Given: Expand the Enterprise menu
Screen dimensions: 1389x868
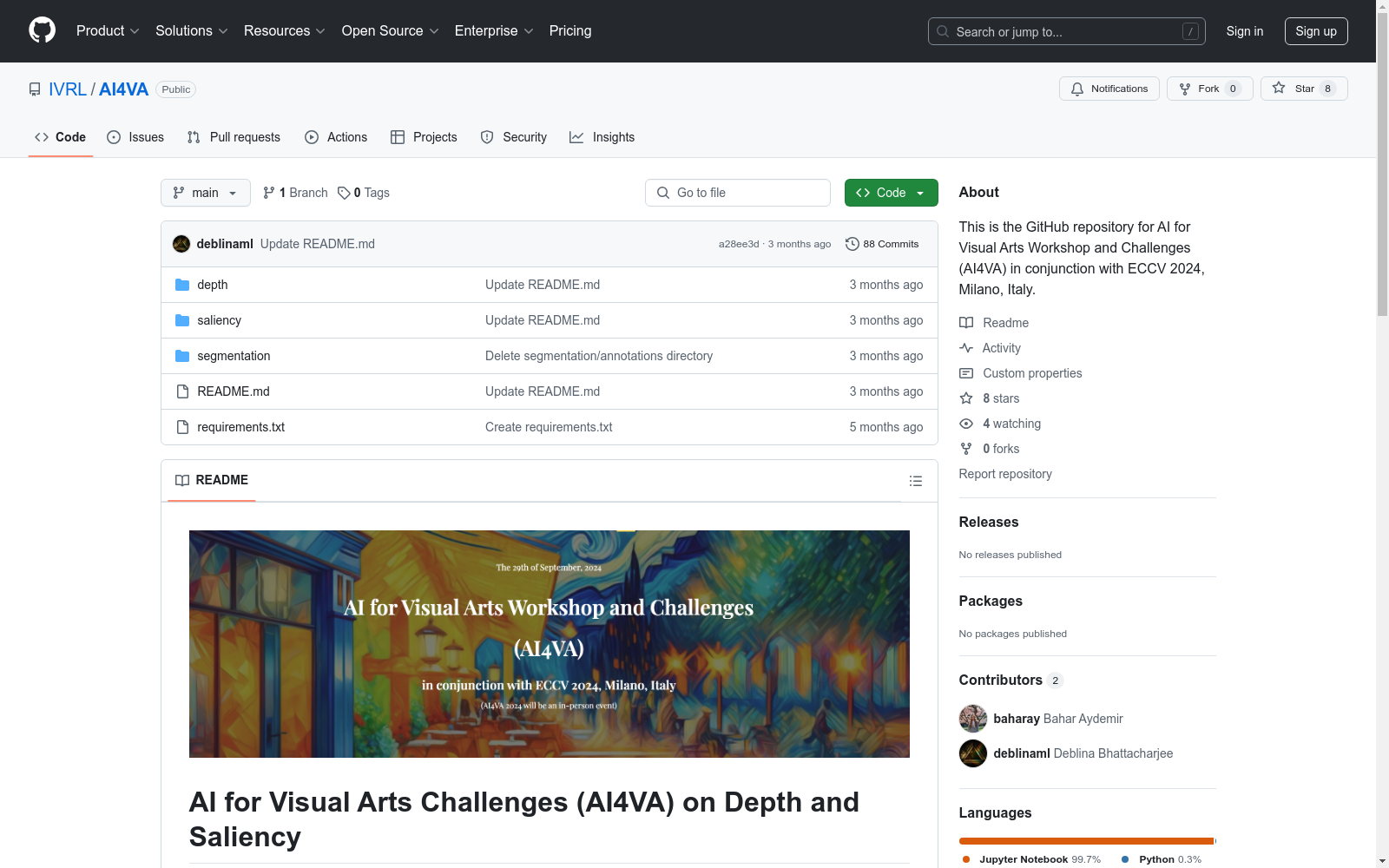Looking at the screenshot, I should pyautogui.click(x=494, y=31).
